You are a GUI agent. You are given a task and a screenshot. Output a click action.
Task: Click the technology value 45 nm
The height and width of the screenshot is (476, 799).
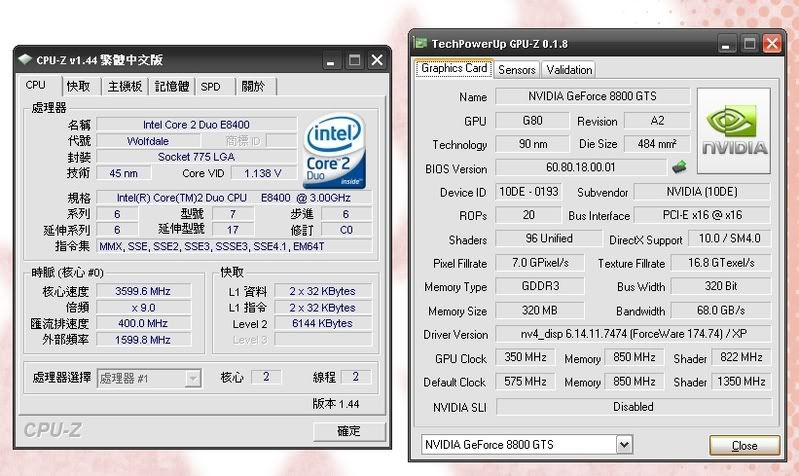(x=123, y=173)
